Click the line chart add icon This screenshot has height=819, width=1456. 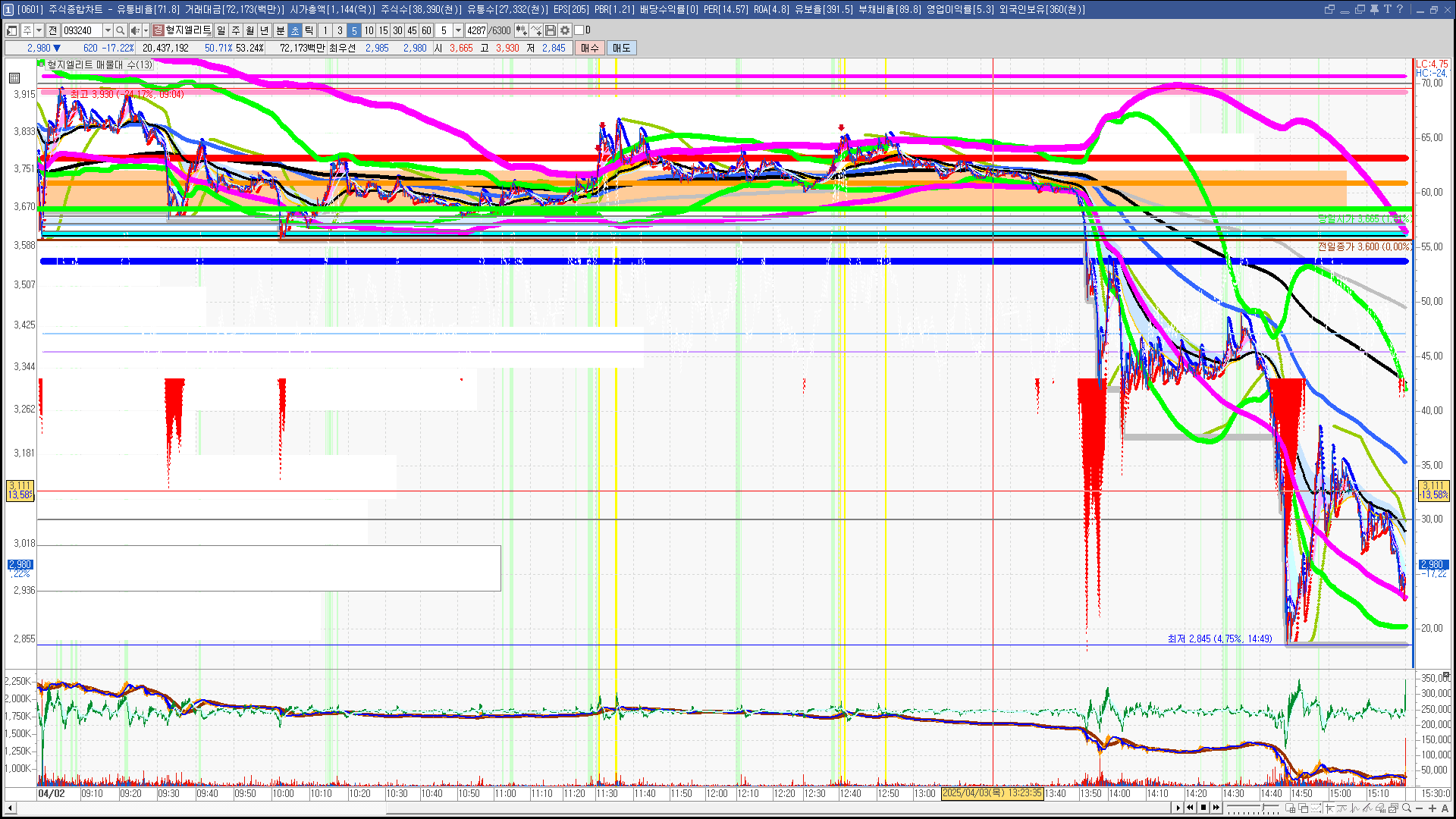536,30
